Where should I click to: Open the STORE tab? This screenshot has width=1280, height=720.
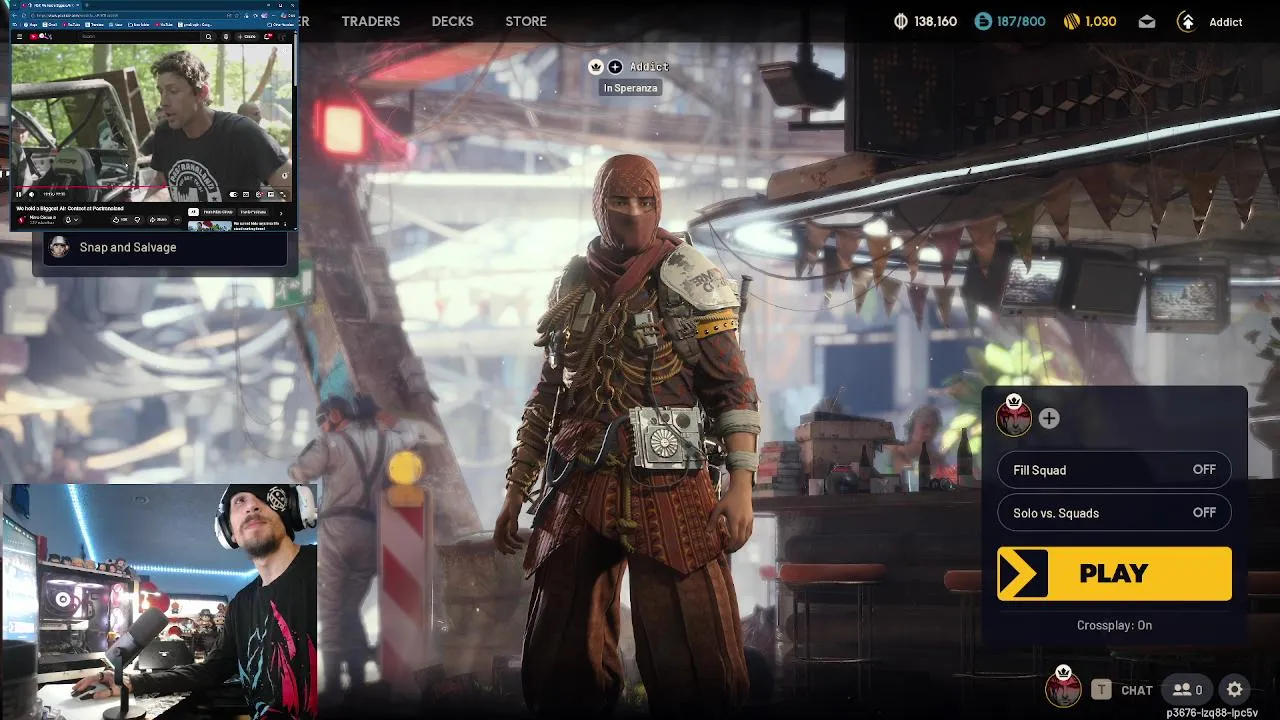526,21
